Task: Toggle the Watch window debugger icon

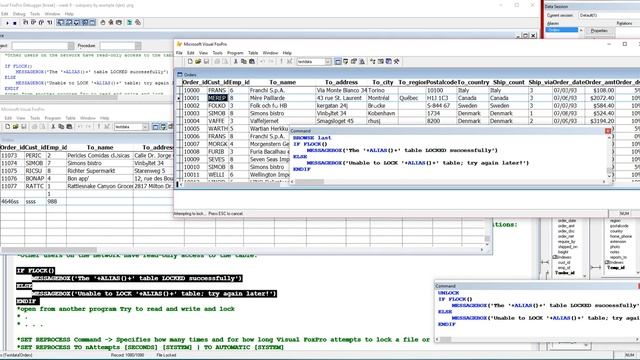Action: coord(69,23)
